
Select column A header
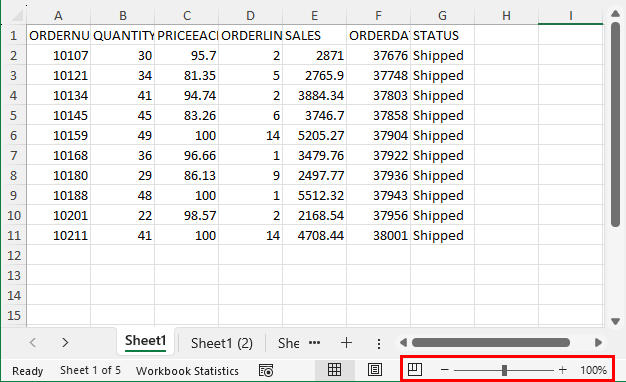tap(58, 16)
